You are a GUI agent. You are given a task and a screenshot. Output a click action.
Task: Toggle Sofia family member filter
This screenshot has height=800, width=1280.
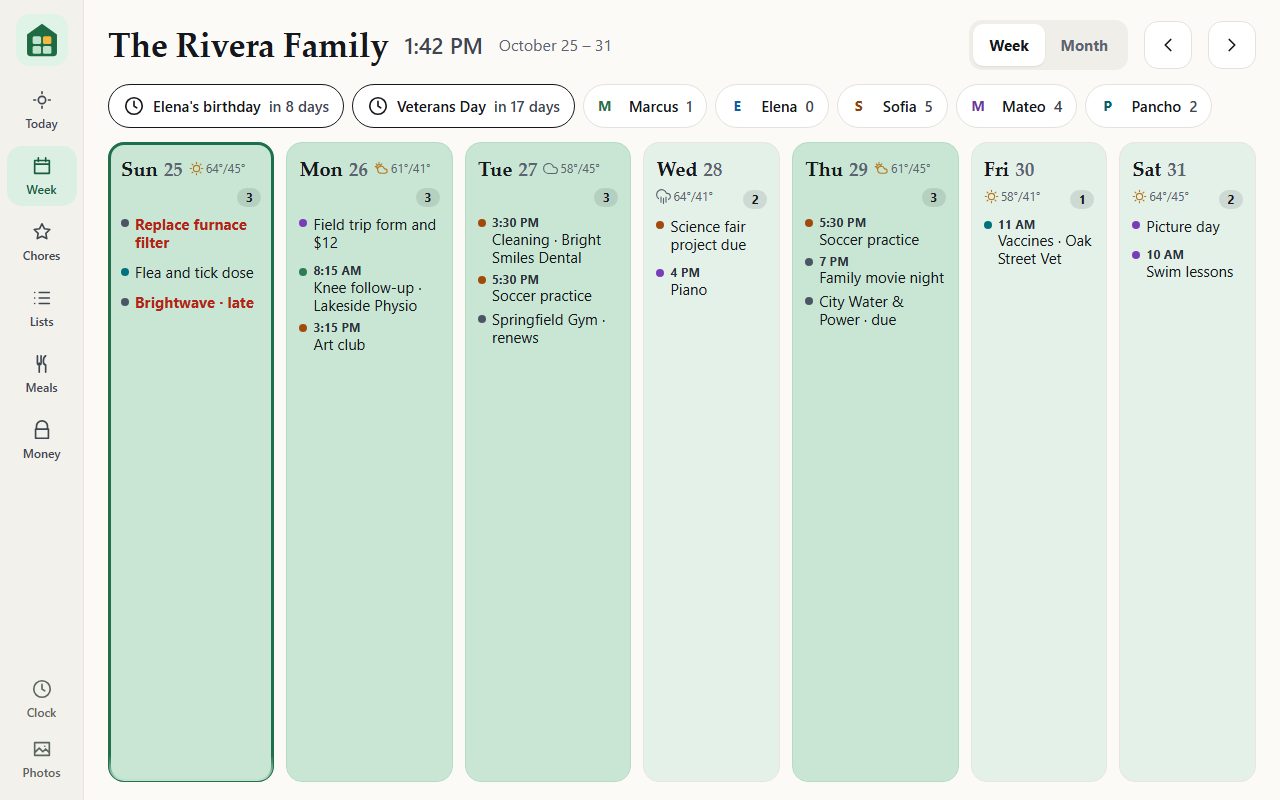click(x=892, y=106)
